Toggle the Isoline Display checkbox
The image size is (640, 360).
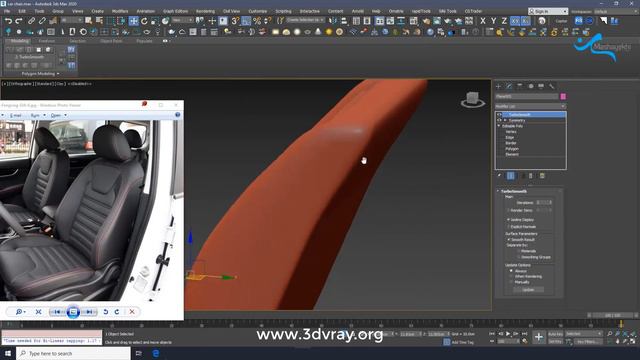[509, 220]
